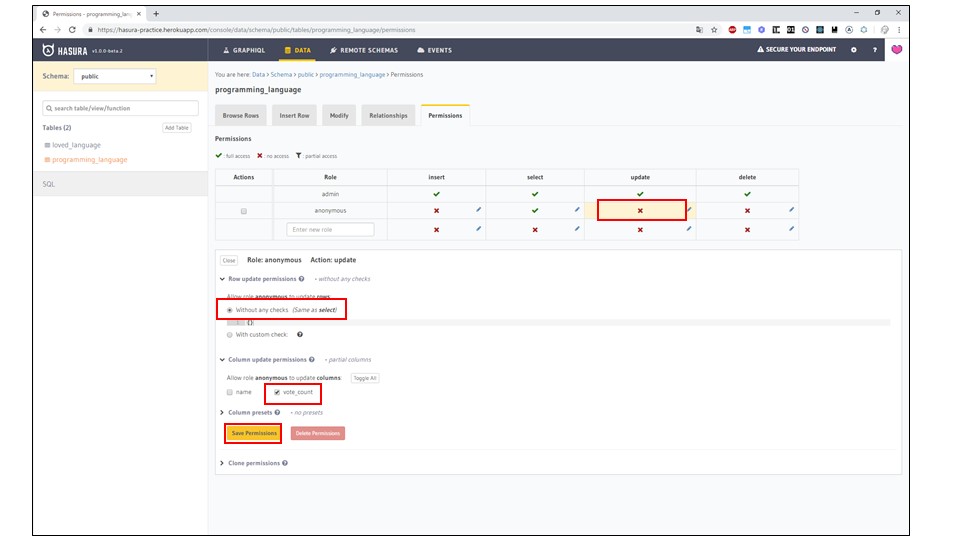Viewport: 960px width, 540px height.
Task: Tick the checkbox in the anonymous role row
Action: [244, 211]
